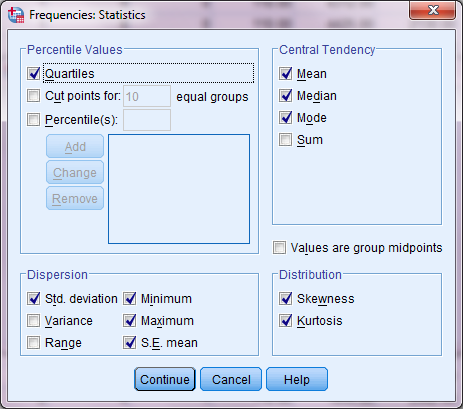
Task: Check the Range checkbox
Action: point(33,342)
